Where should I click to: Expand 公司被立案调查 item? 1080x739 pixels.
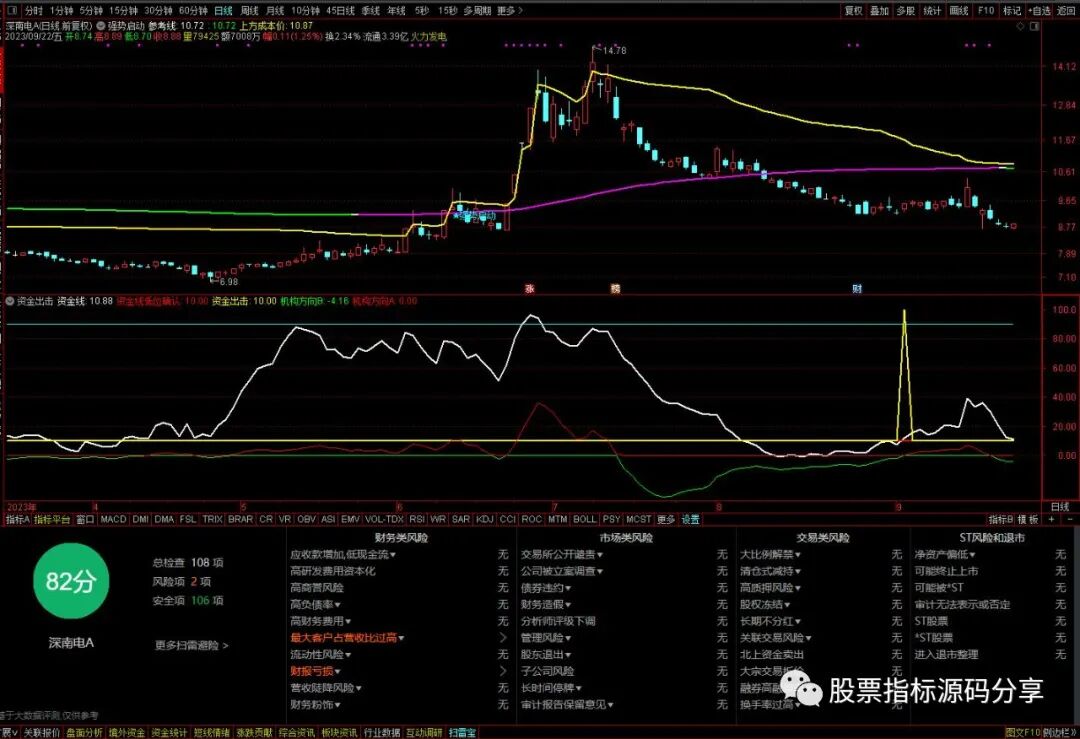562,571
